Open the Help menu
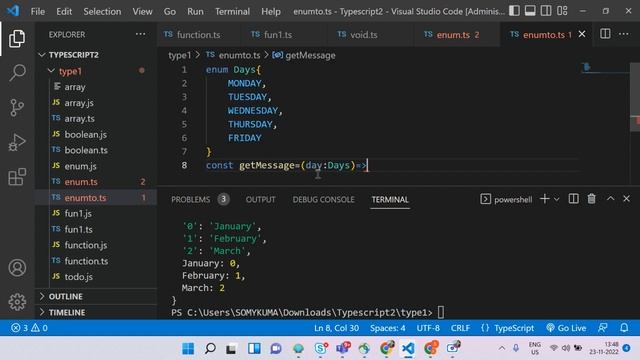This screenshot has height=360, width=640. [x=271, y=11]
